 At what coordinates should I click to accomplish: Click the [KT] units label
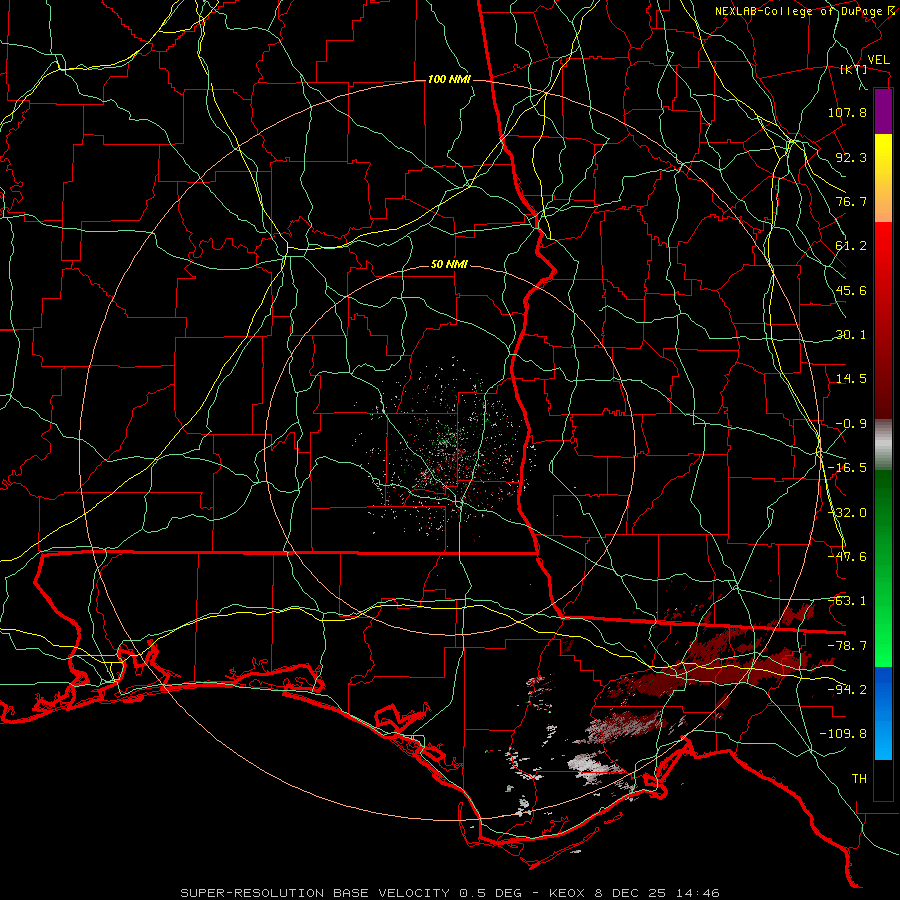[854, 69]
